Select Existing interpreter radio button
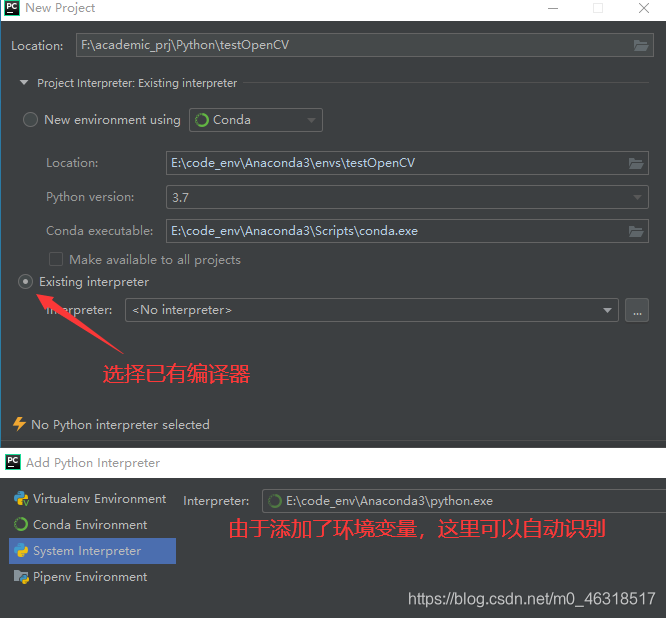 (x=25, y=282)
